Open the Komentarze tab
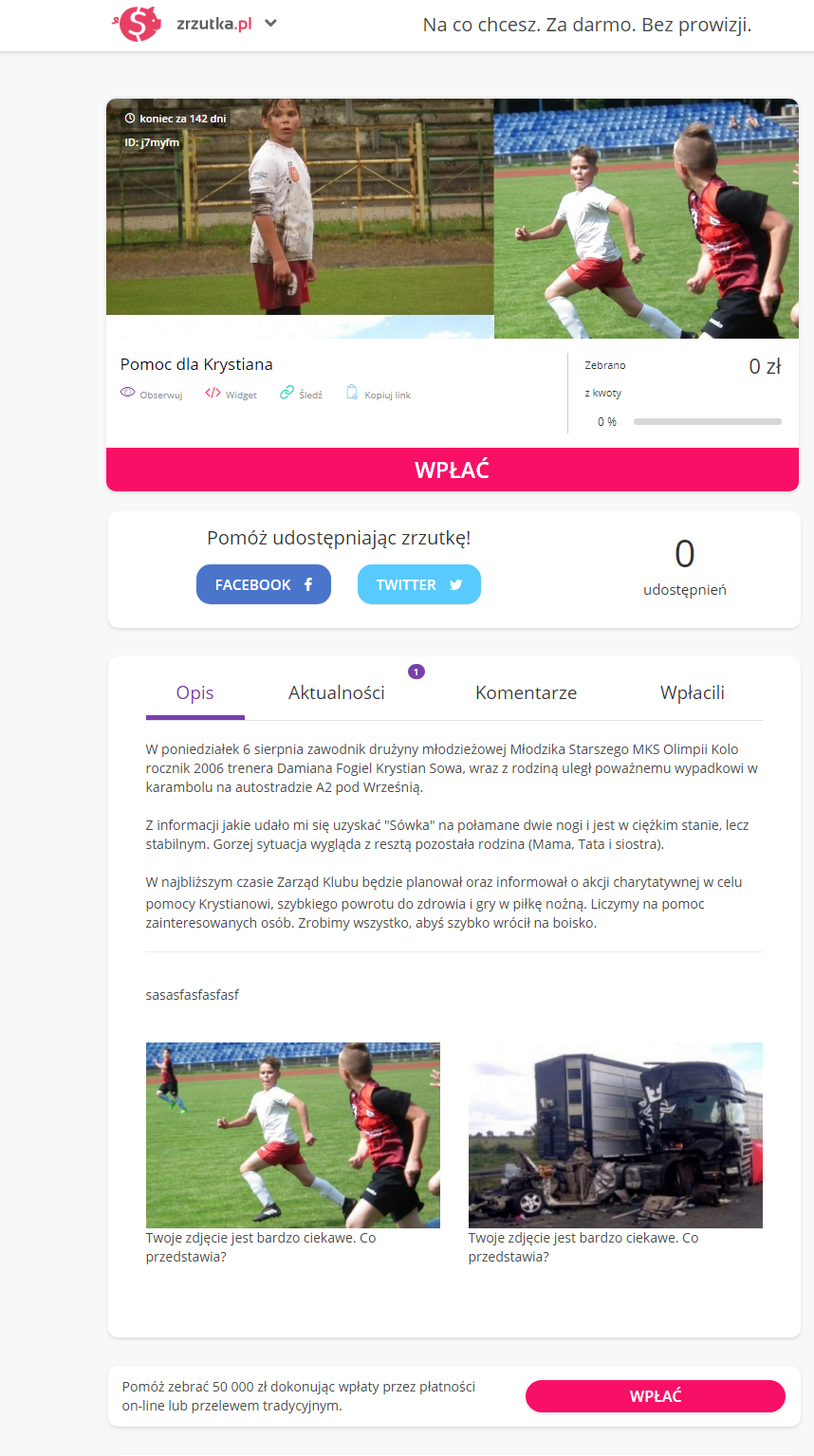The image size is (814, 1456). coord(526,693)
